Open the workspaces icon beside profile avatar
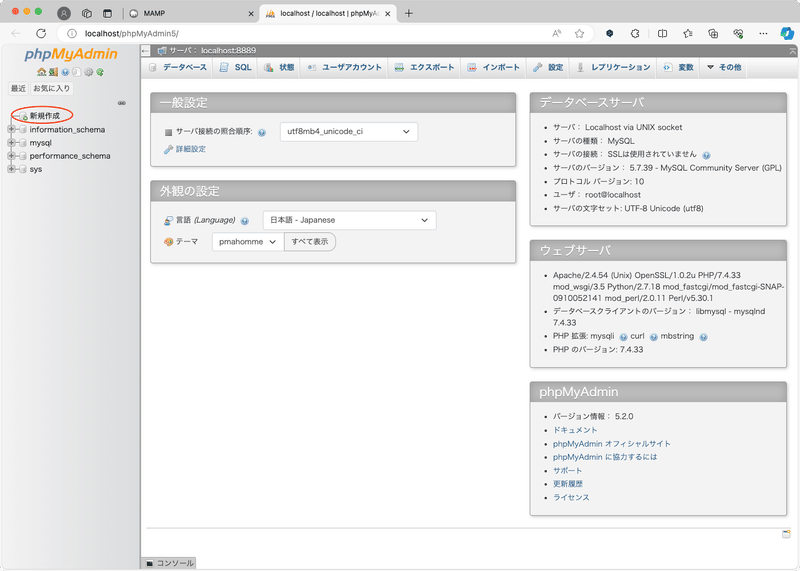The image size is (800, 571). click(x=87, y=13)
